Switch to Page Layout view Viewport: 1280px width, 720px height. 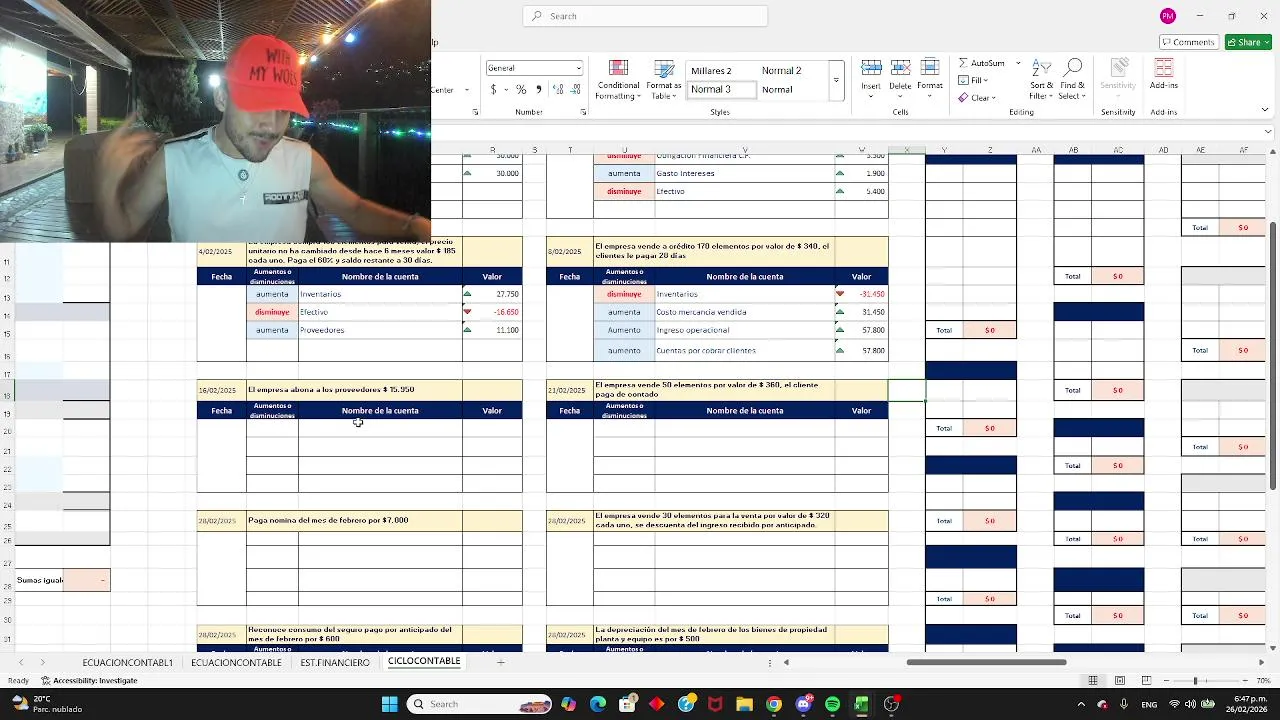(1120, 681)
